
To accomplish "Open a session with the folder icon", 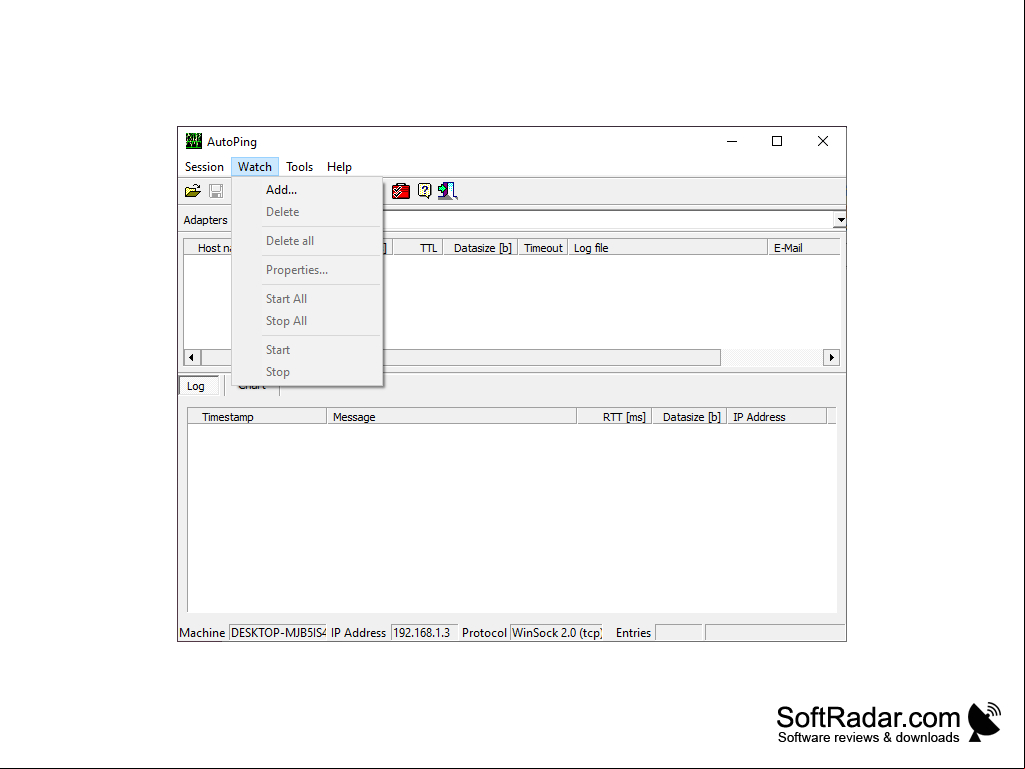I will tap(193, 191).
